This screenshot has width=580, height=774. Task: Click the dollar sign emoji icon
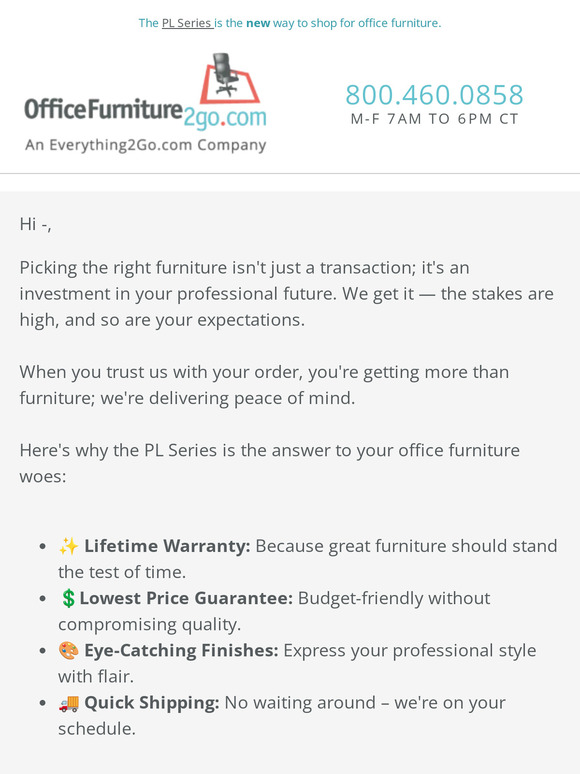(x=68, y=598)
